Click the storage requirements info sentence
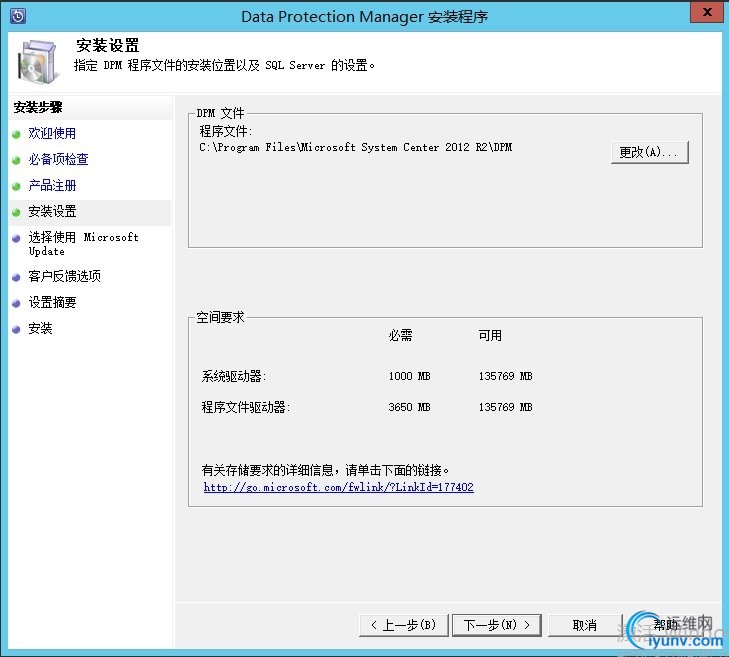The width and height of the screenshot is (729, 657). (325, 470)
